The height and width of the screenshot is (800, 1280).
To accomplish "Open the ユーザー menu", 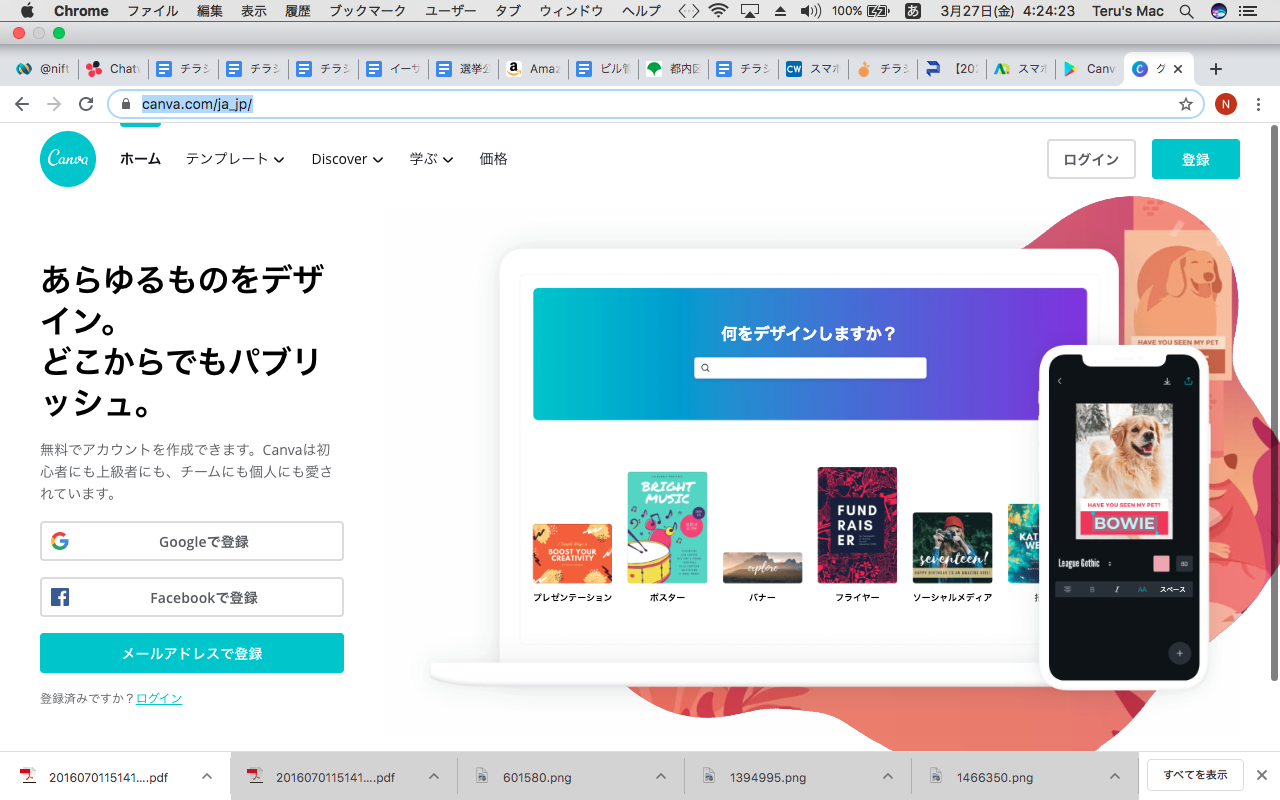I will click(451, 11).
